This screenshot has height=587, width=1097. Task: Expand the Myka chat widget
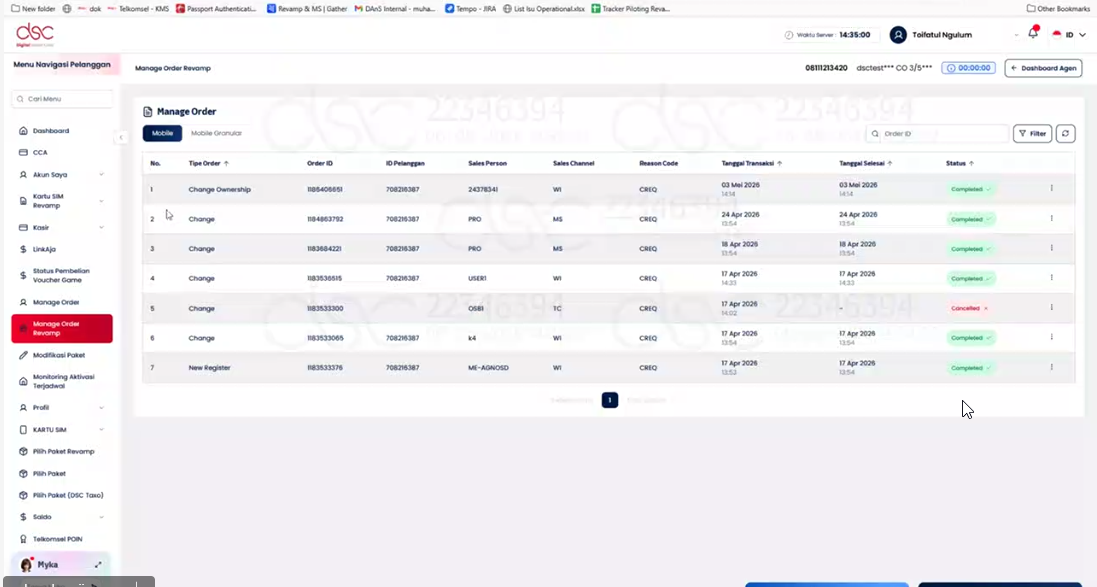point(98,565)
